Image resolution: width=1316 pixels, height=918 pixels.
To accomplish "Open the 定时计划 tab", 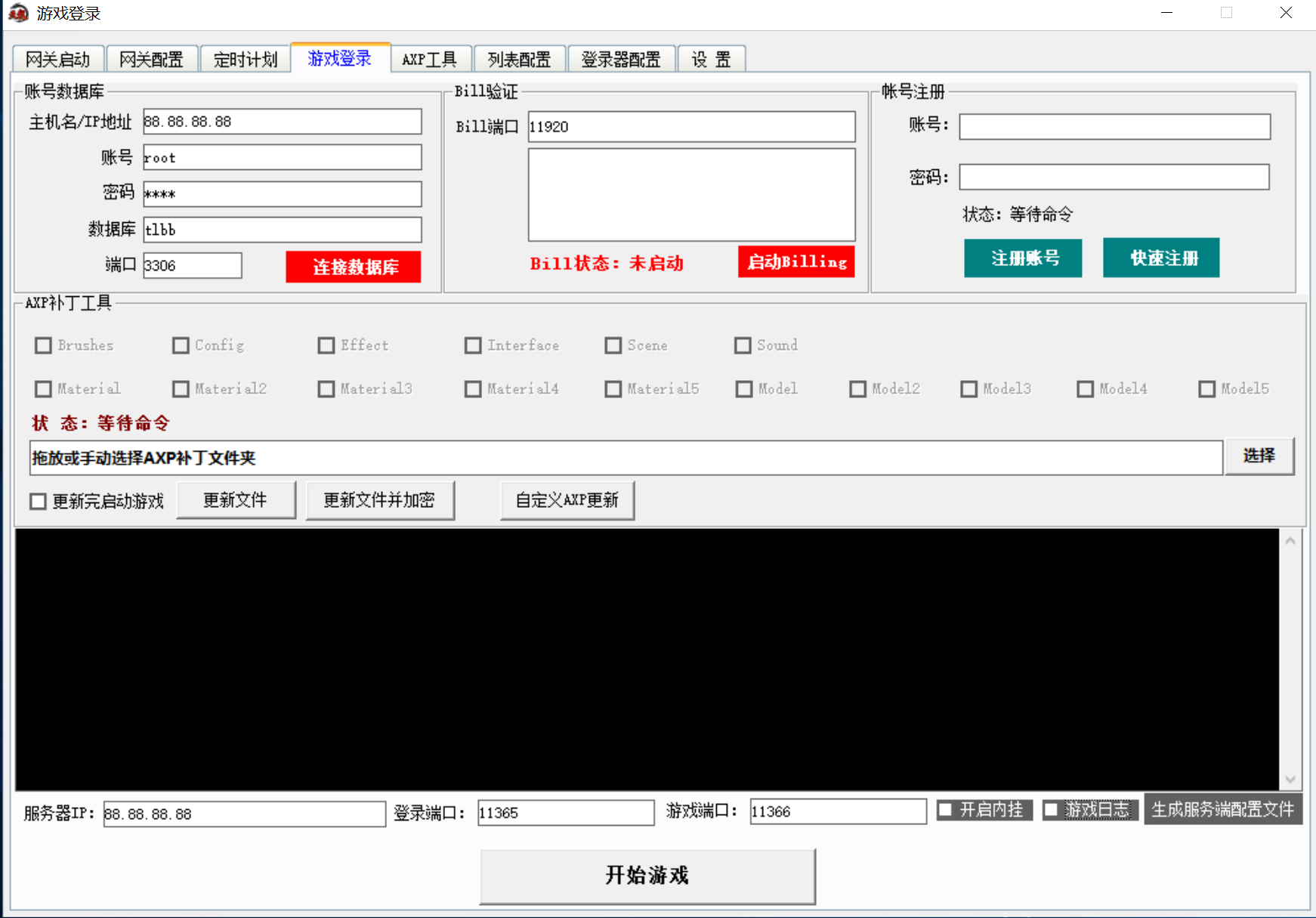I will coord(246,59).
